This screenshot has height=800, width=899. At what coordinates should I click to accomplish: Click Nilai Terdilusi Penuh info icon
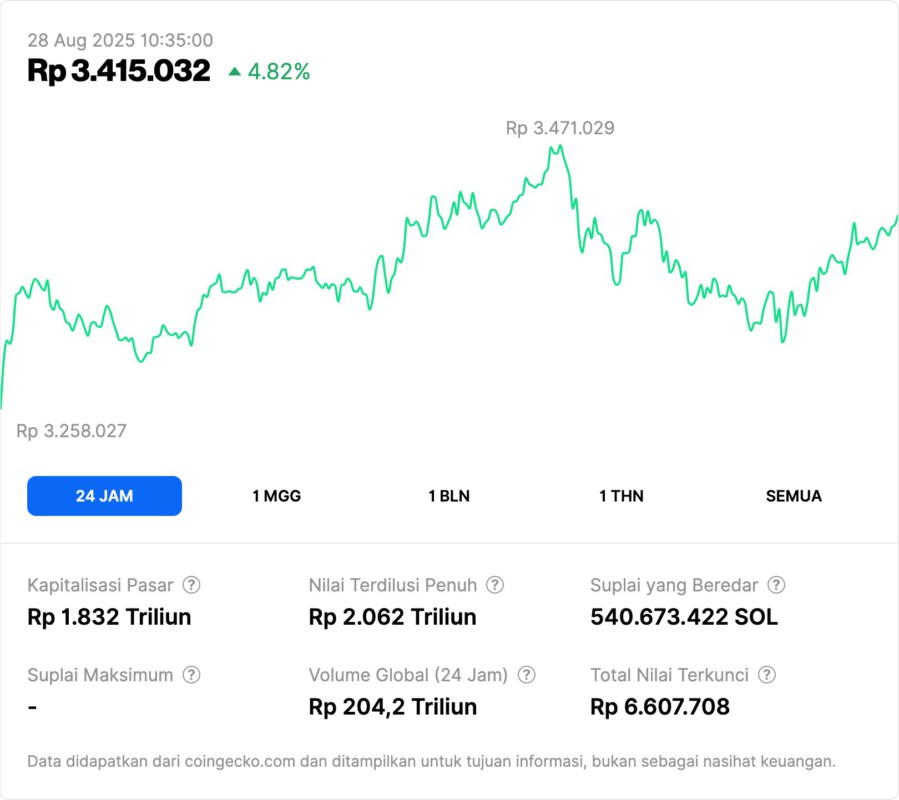pos(495,585)
